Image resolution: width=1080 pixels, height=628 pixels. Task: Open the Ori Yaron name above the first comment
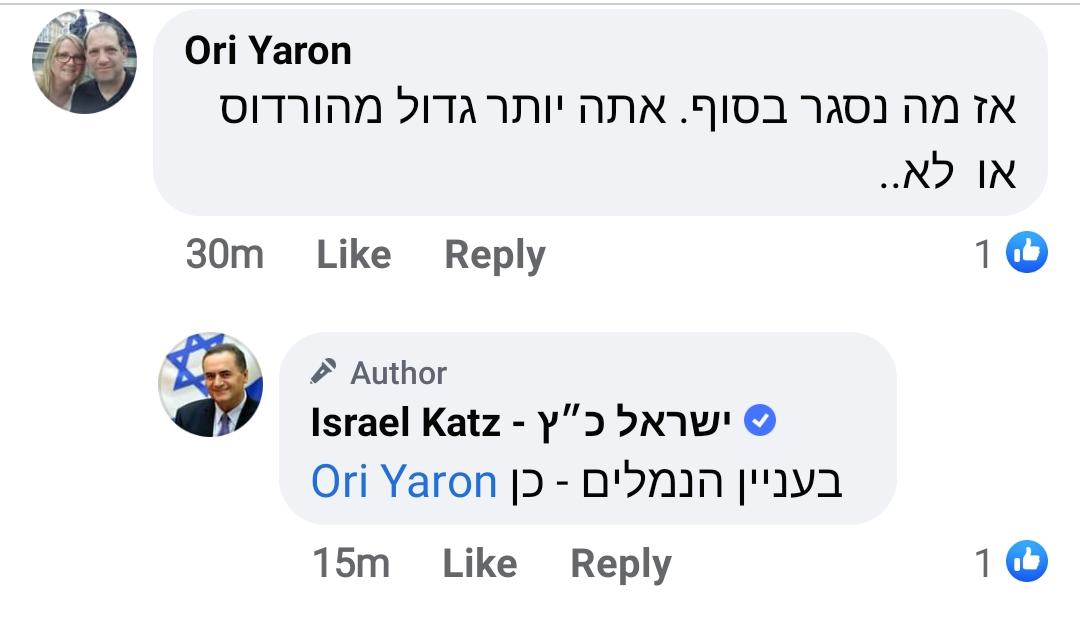click(x=268, y=52)
